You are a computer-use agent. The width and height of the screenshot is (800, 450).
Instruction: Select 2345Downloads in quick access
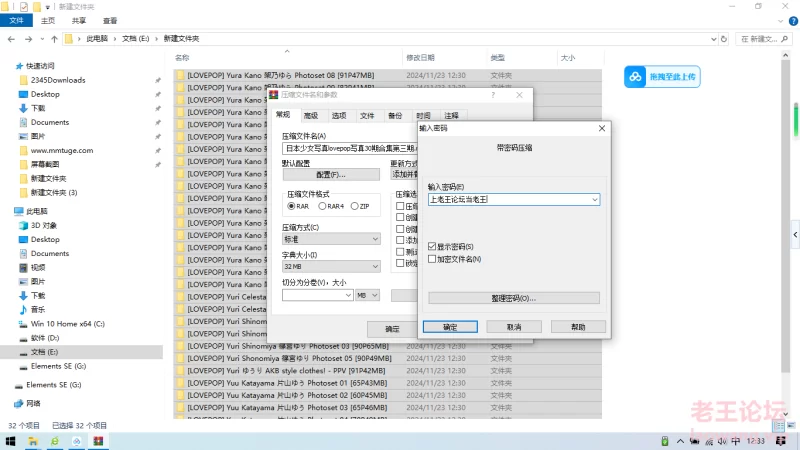[x=58, y=80]
